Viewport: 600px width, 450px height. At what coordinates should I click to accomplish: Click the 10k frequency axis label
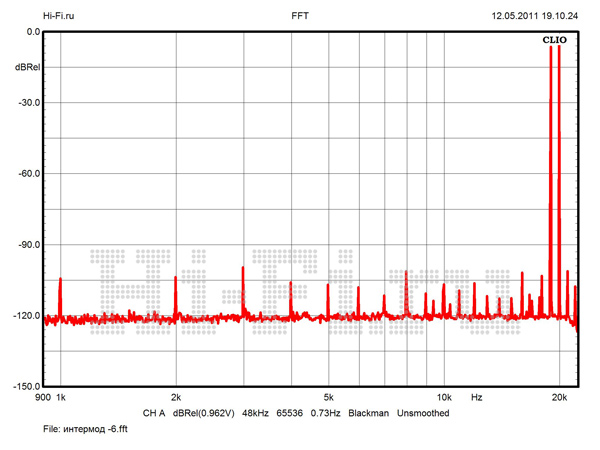point(444,398)
